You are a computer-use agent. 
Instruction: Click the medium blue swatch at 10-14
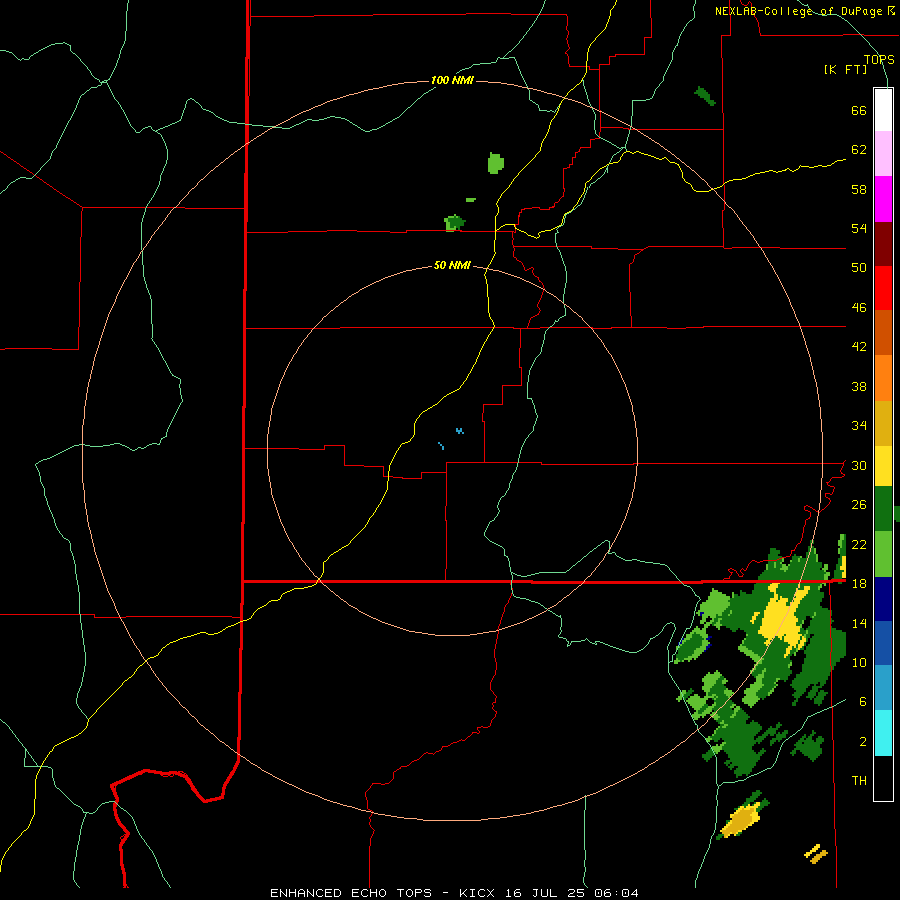point(883,643)
